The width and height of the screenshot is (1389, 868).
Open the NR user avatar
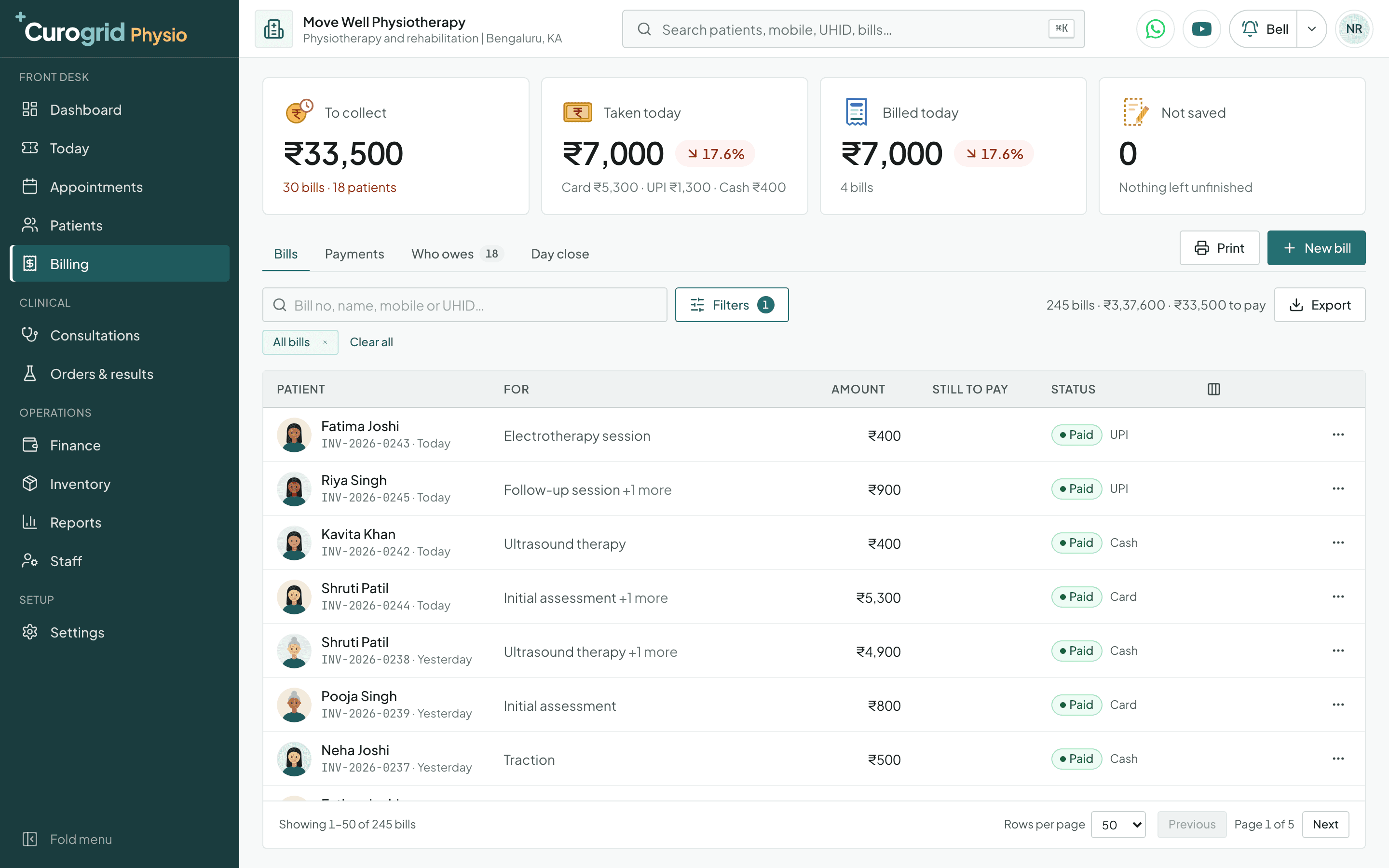tap(1353, 29)
